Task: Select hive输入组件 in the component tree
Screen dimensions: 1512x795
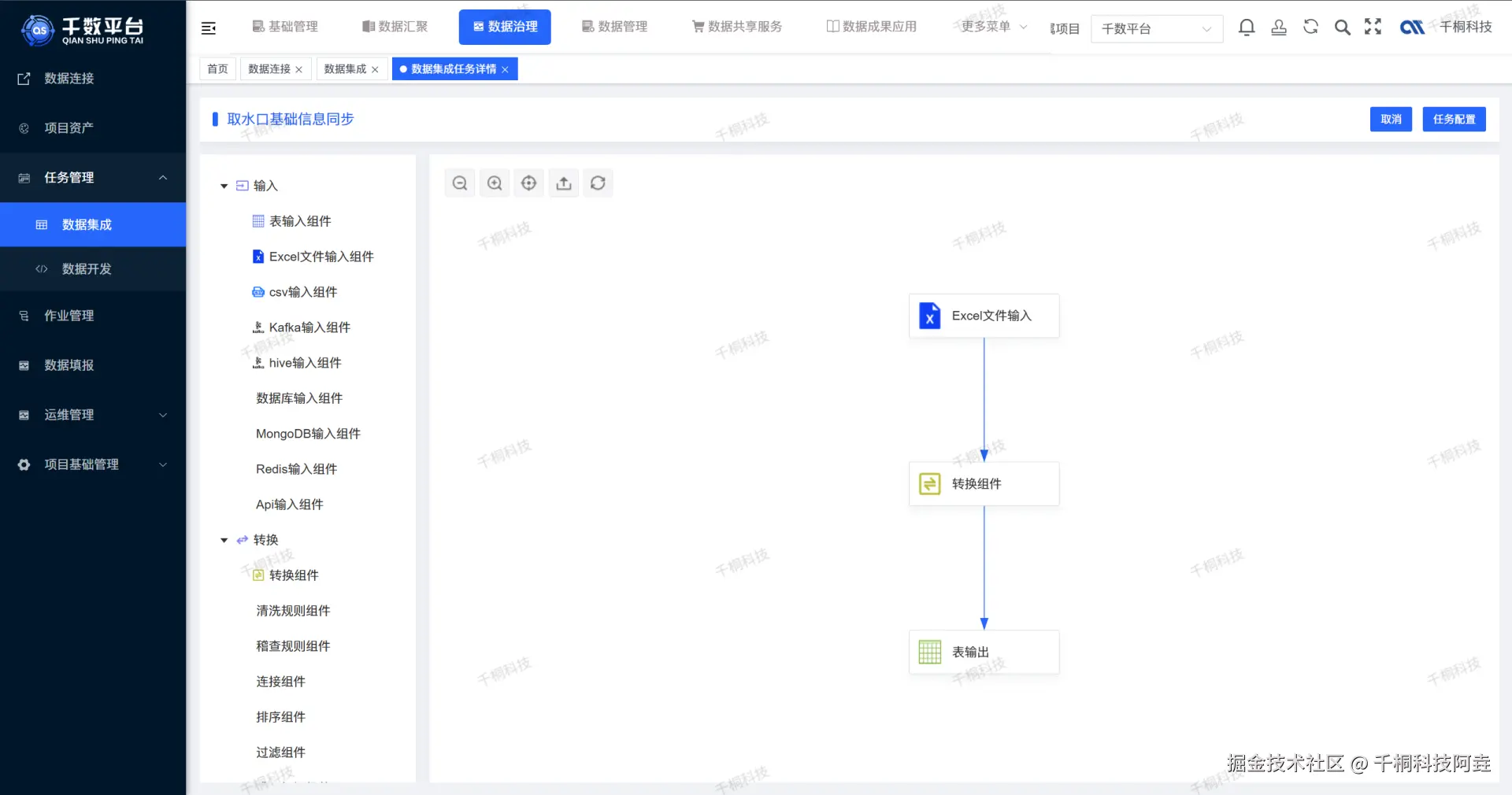Action: [296, 363]
